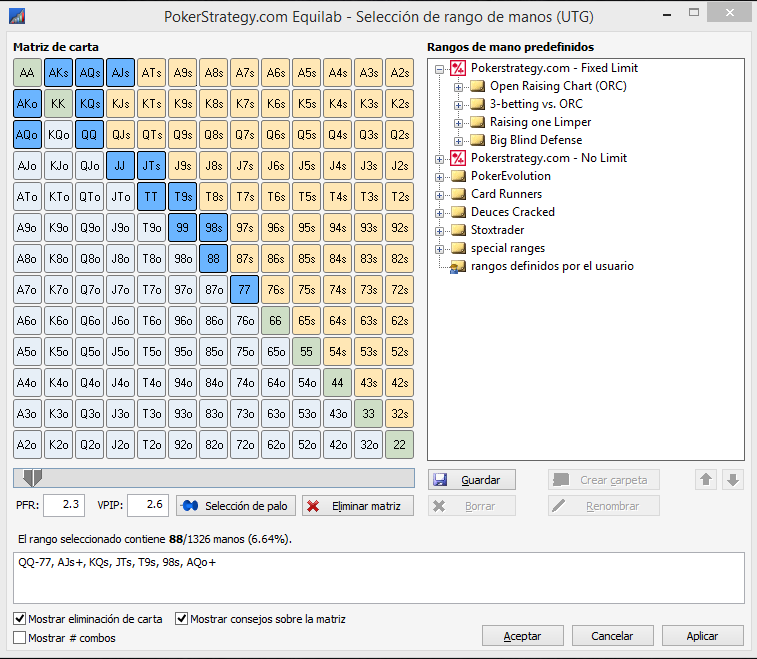
Task: Click the Eliminar matriz button
Action: coord(358,505)
